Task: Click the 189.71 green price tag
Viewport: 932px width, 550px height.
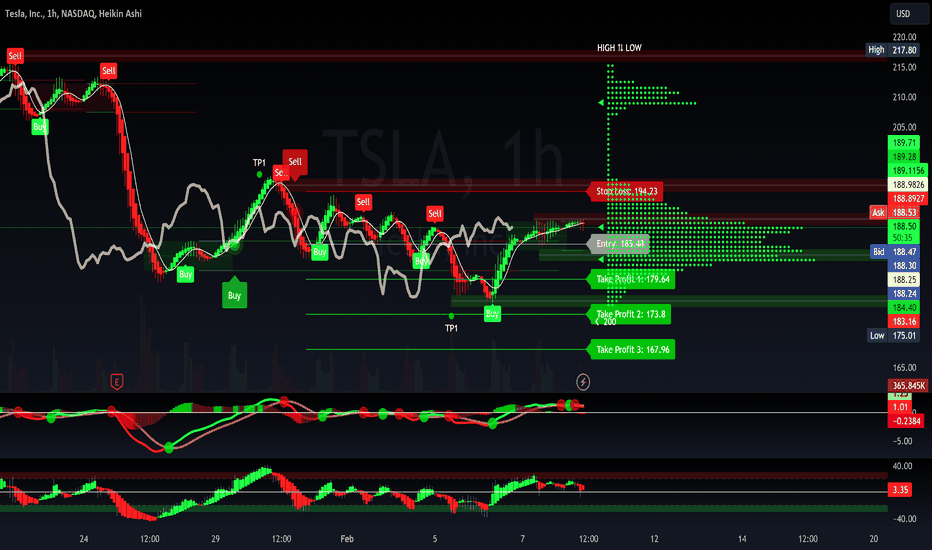Action: (904, 143)
